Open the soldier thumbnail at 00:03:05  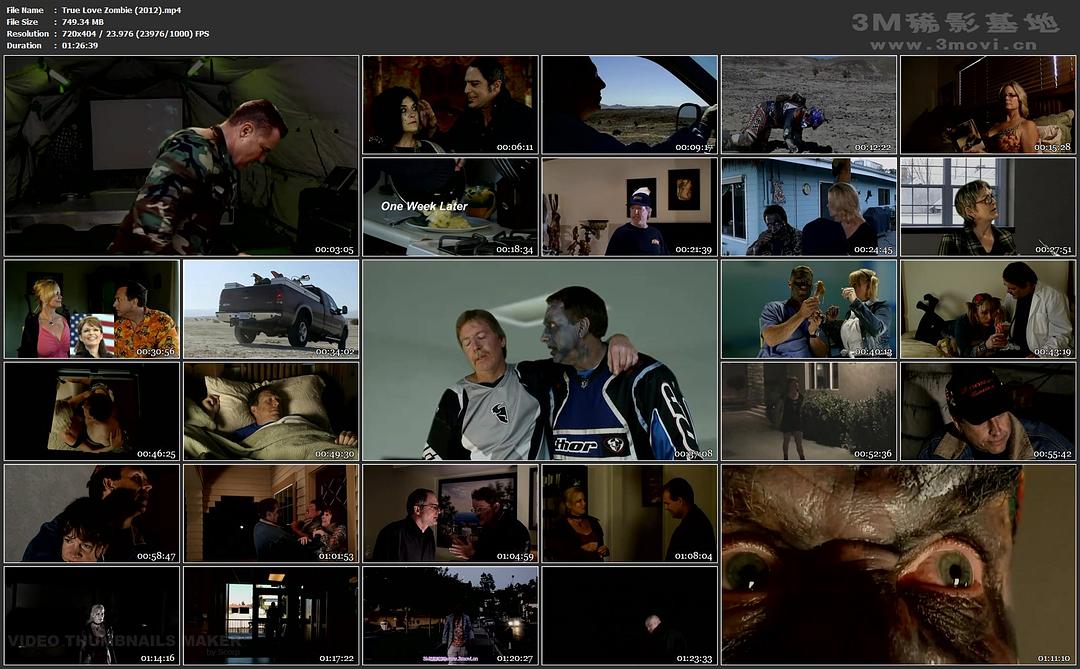click(x=181, y=155)
